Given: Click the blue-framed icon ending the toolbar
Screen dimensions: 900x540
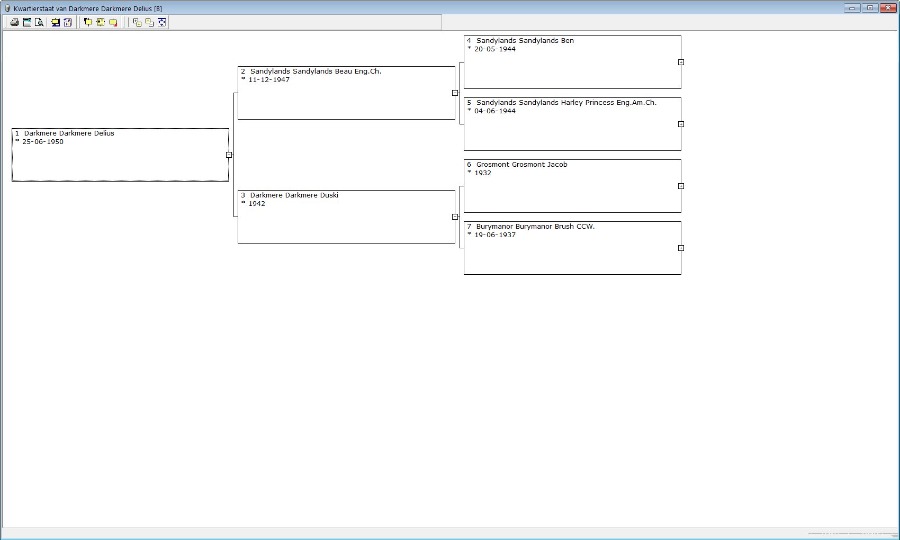Looking at the screenshot, I should point(162,22).
